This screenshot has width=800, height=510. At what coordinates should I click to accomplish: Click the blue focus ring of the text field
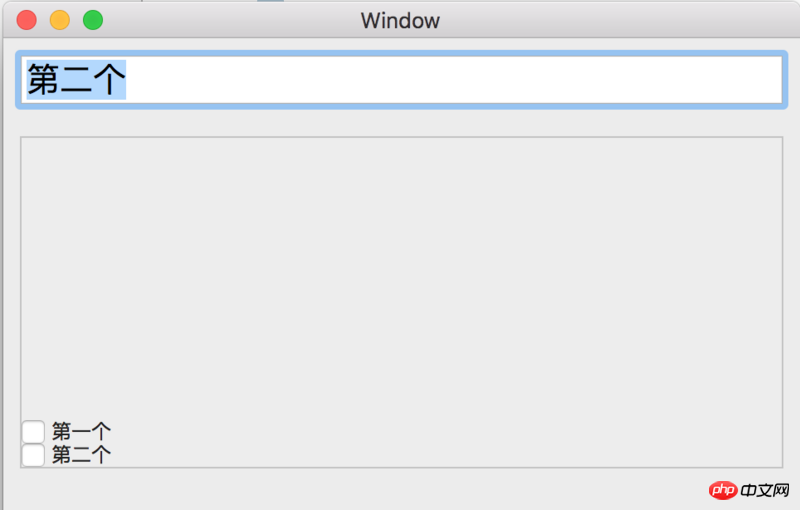click(x=401, y=54)
